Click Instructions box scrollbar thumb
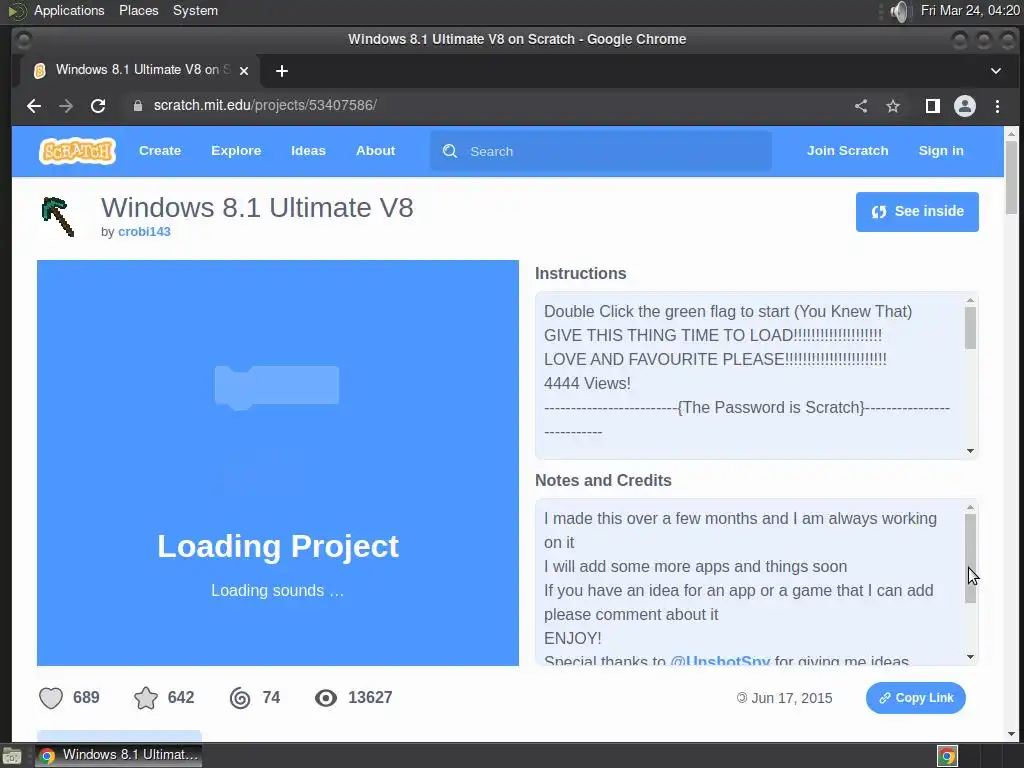The height and width of the screenshot is (768, 1024). 970,328
